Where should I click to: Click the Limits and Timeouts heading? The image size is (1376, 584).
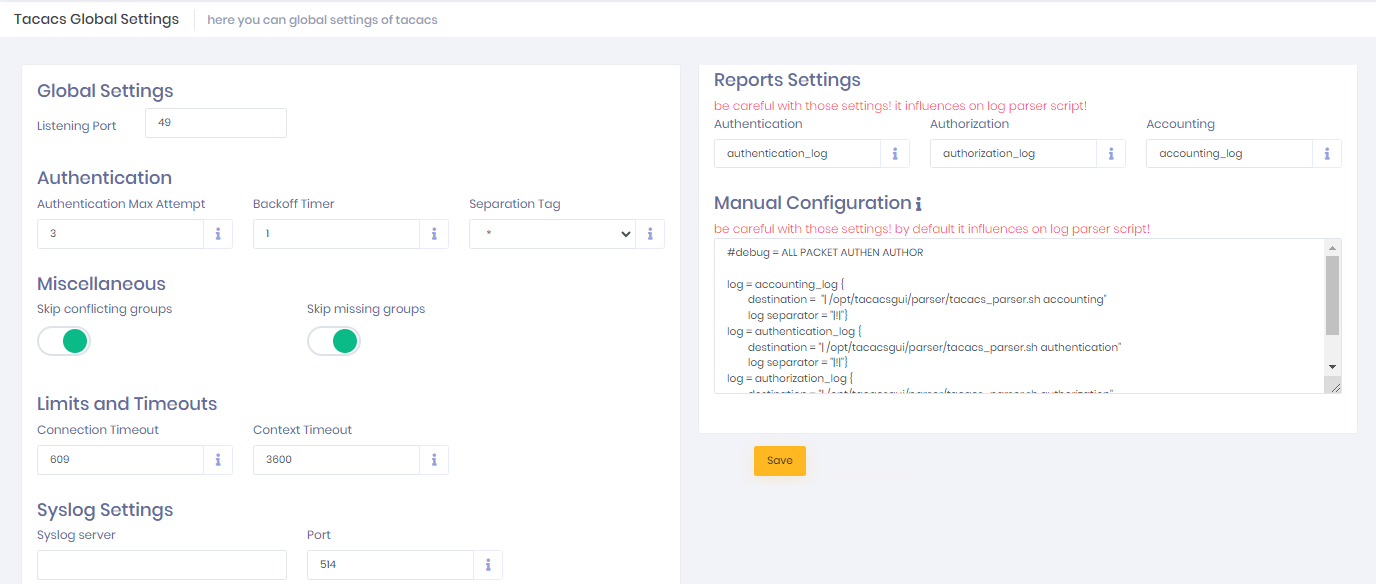coord(127,404)
